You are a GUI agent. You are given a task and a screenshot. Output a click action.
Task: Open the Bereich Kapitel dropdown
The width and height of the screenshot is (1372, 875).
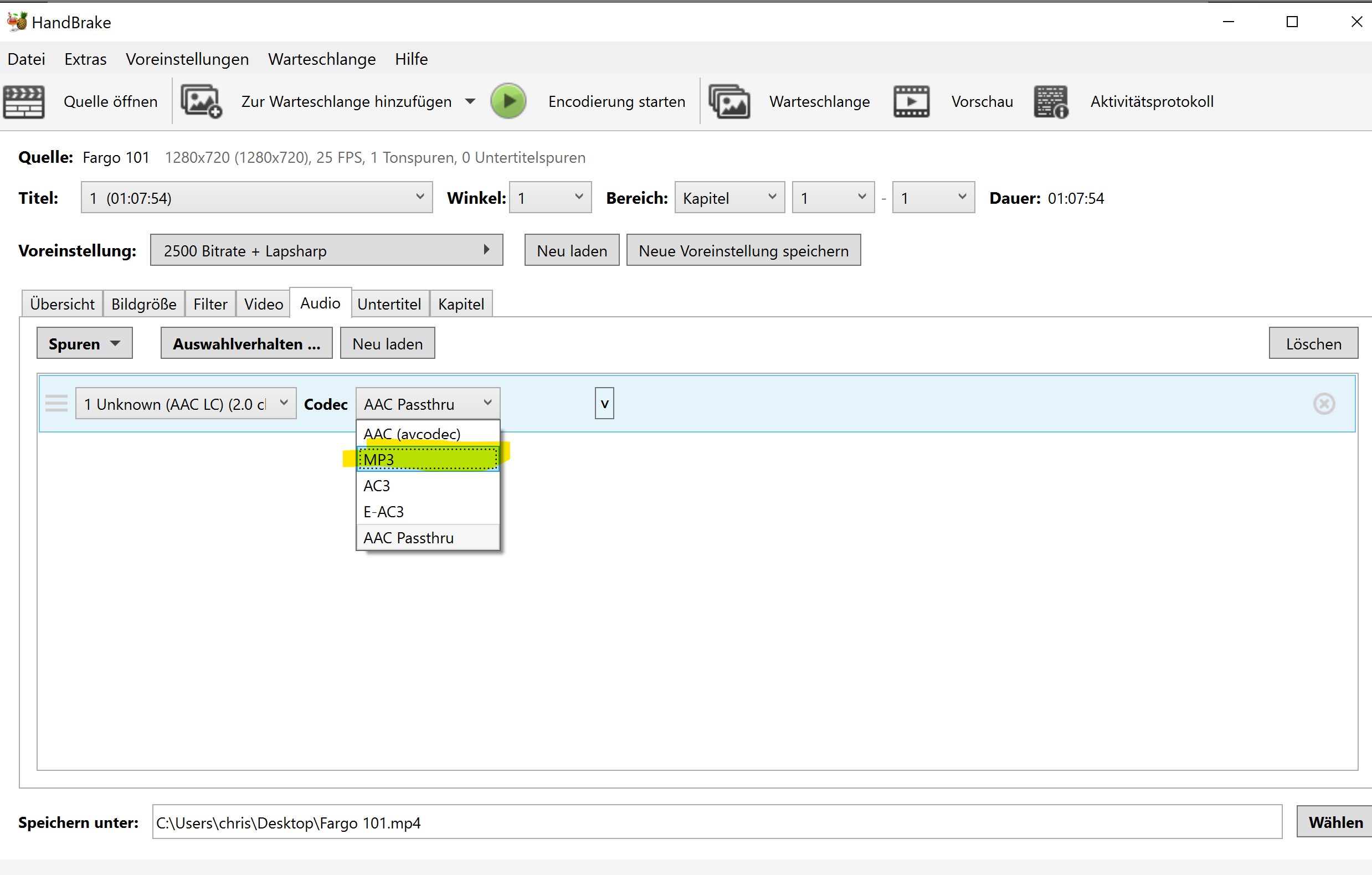click(729, 198)
